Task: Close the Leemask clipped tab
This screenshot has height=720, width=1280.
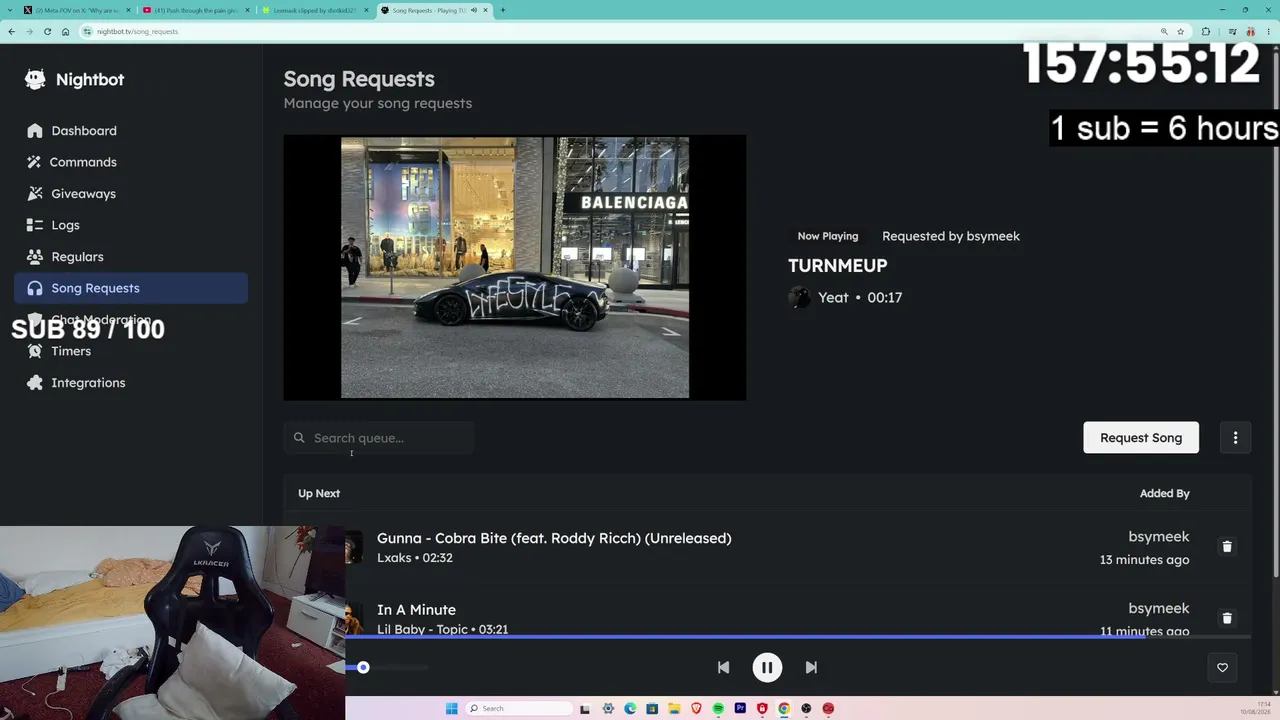Action: 367,10
